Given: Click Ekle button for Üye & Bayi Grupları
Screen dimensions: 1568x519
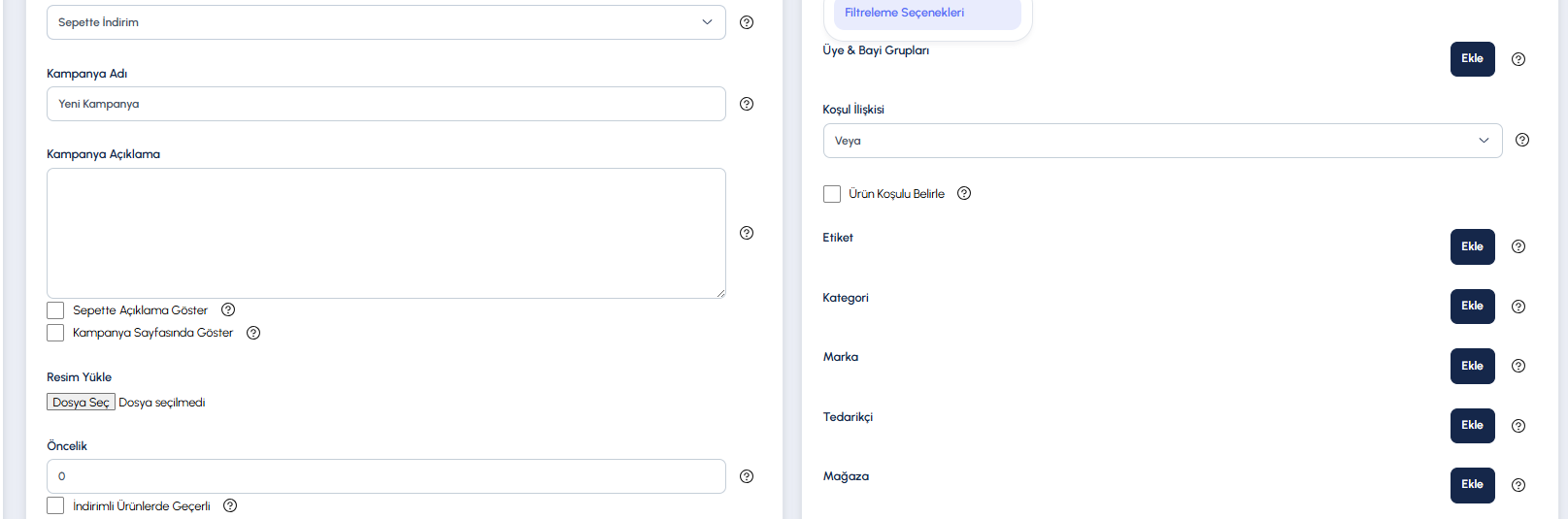Looking at the screenshot, I should [1473, 59].
